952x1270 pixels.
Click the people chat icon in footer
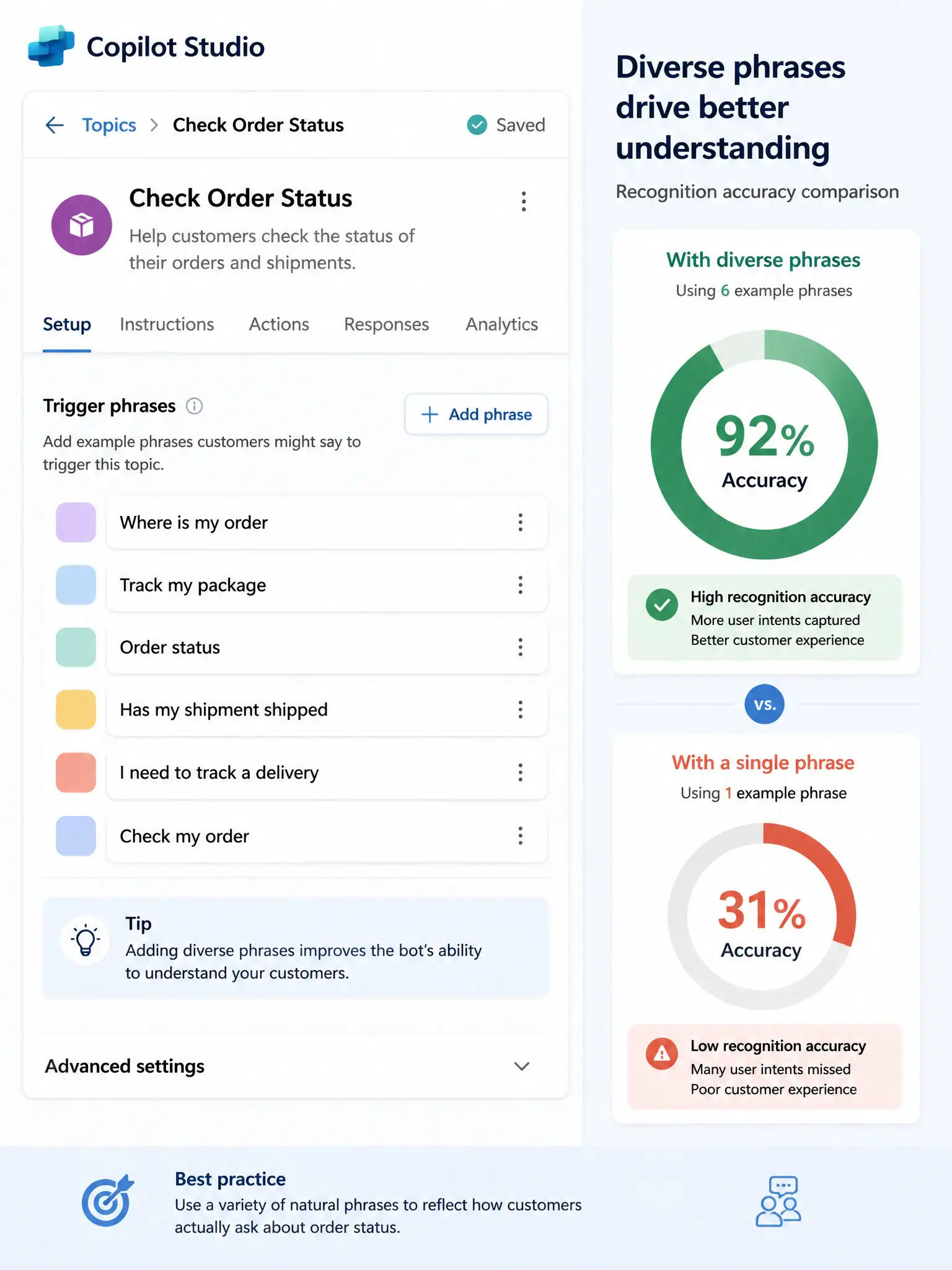coord(778,1201)
